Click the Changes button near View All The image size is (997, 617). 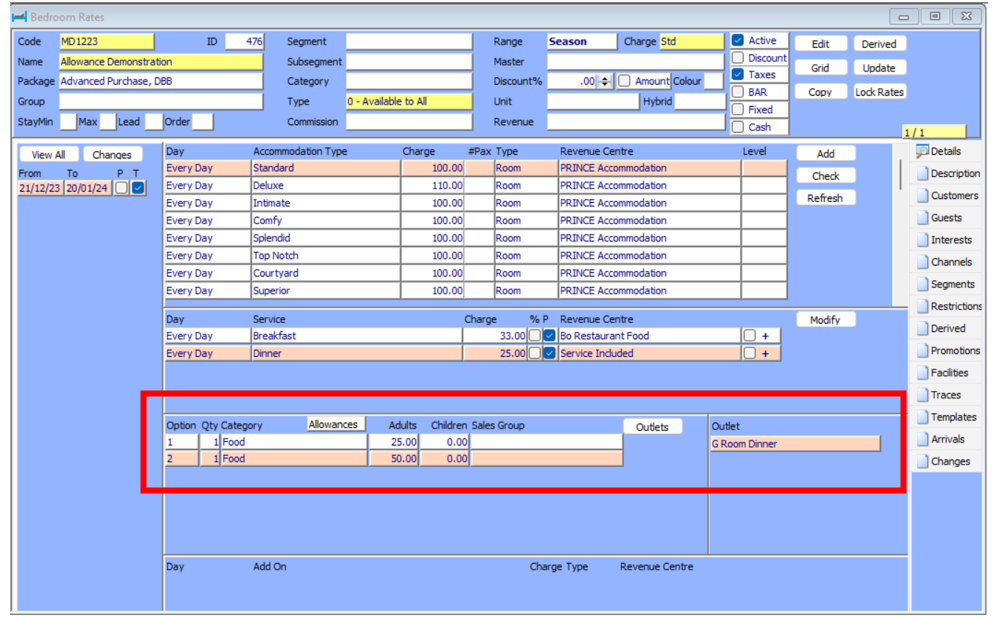click(x=112, y=155)
